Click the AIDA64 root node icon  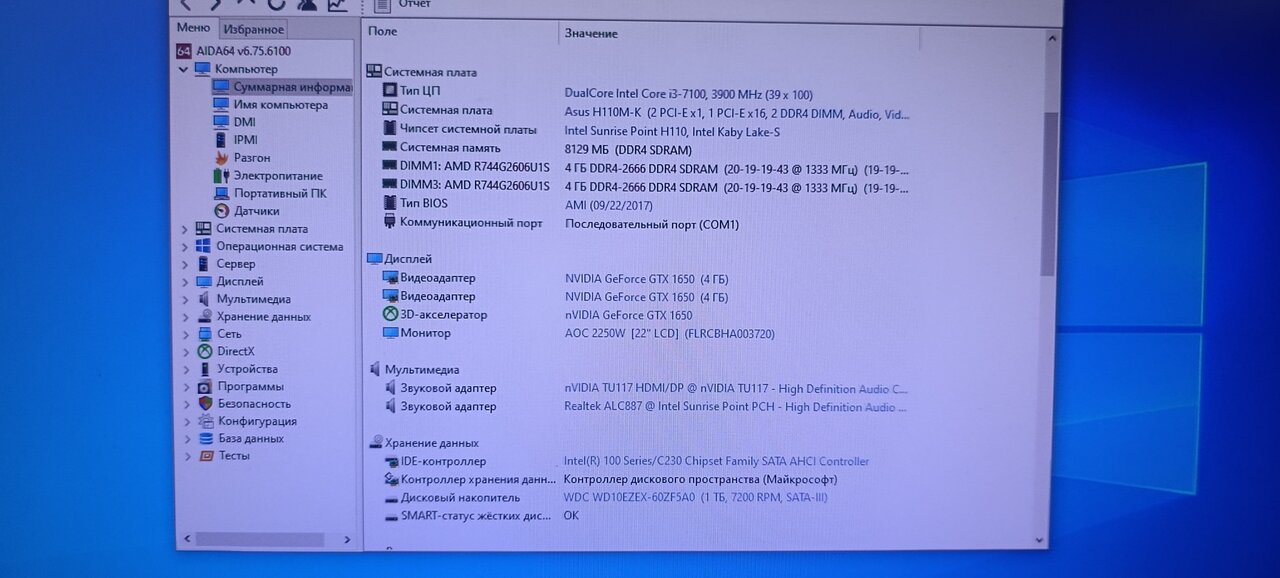click(x=184, y=51)
